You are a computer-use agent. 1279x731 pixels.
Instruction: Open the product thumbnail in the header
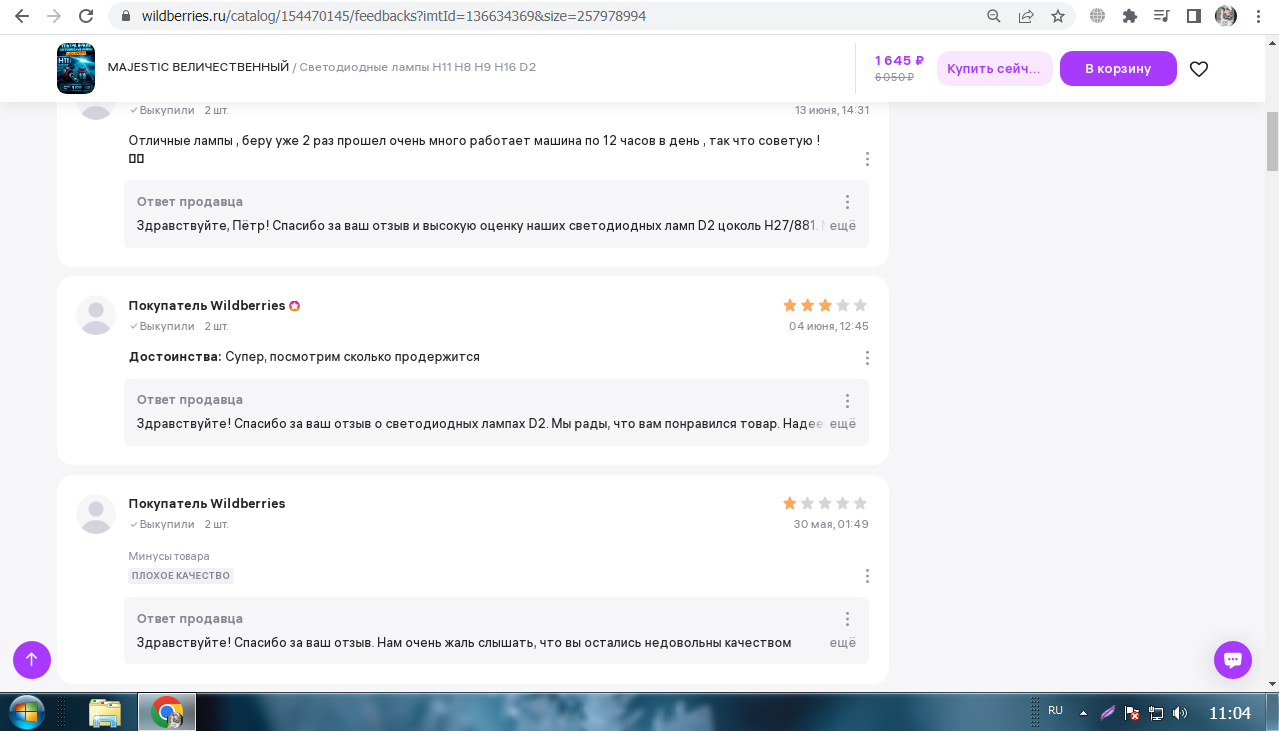tap(76, 68)
